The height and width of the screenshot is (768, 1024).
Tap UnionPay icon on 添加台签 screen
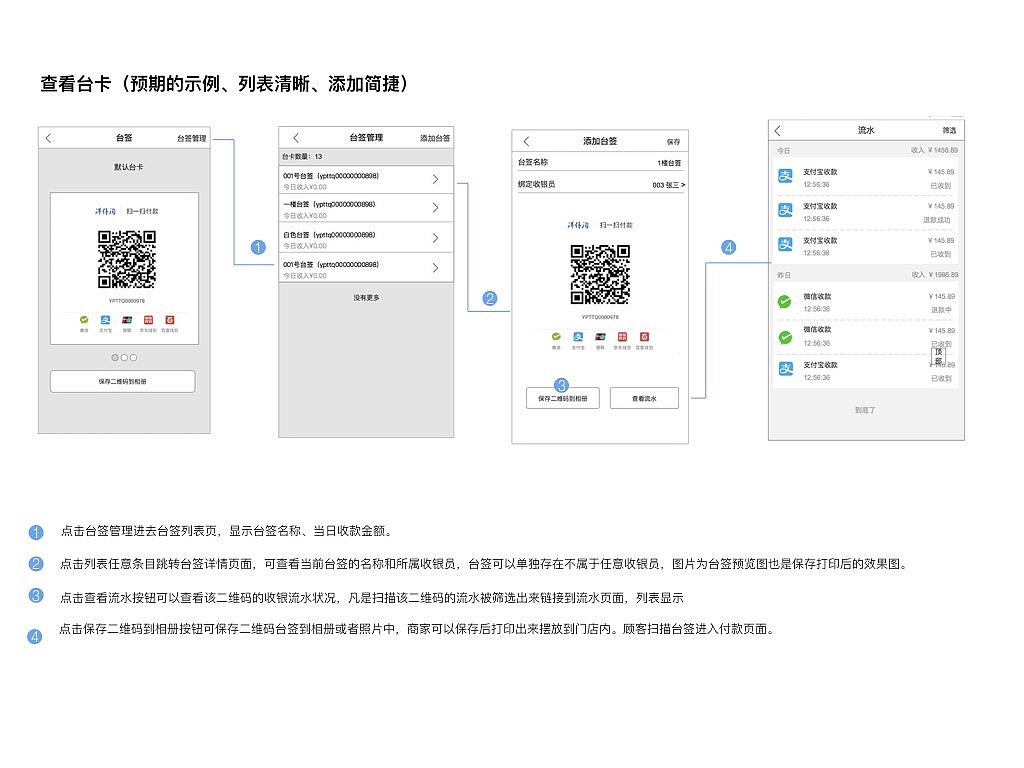tap(600, 337)
